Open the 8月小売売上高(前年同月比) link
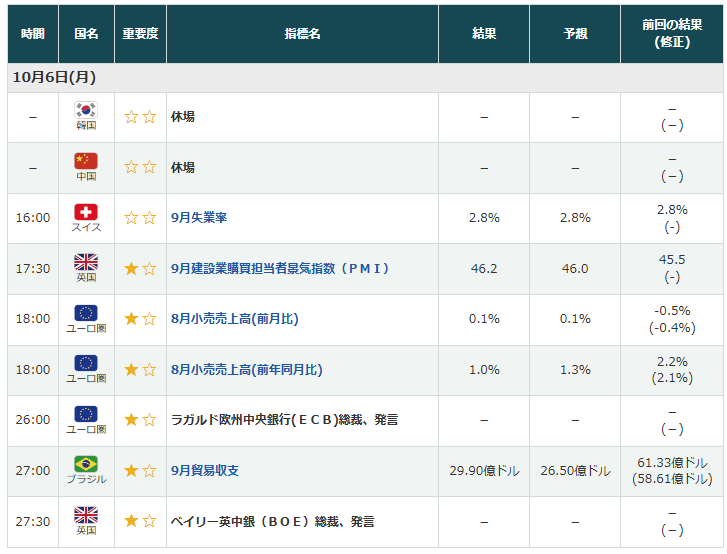This screenshot has height=554, width=727. pyautogui.click(x=246, y=370)
